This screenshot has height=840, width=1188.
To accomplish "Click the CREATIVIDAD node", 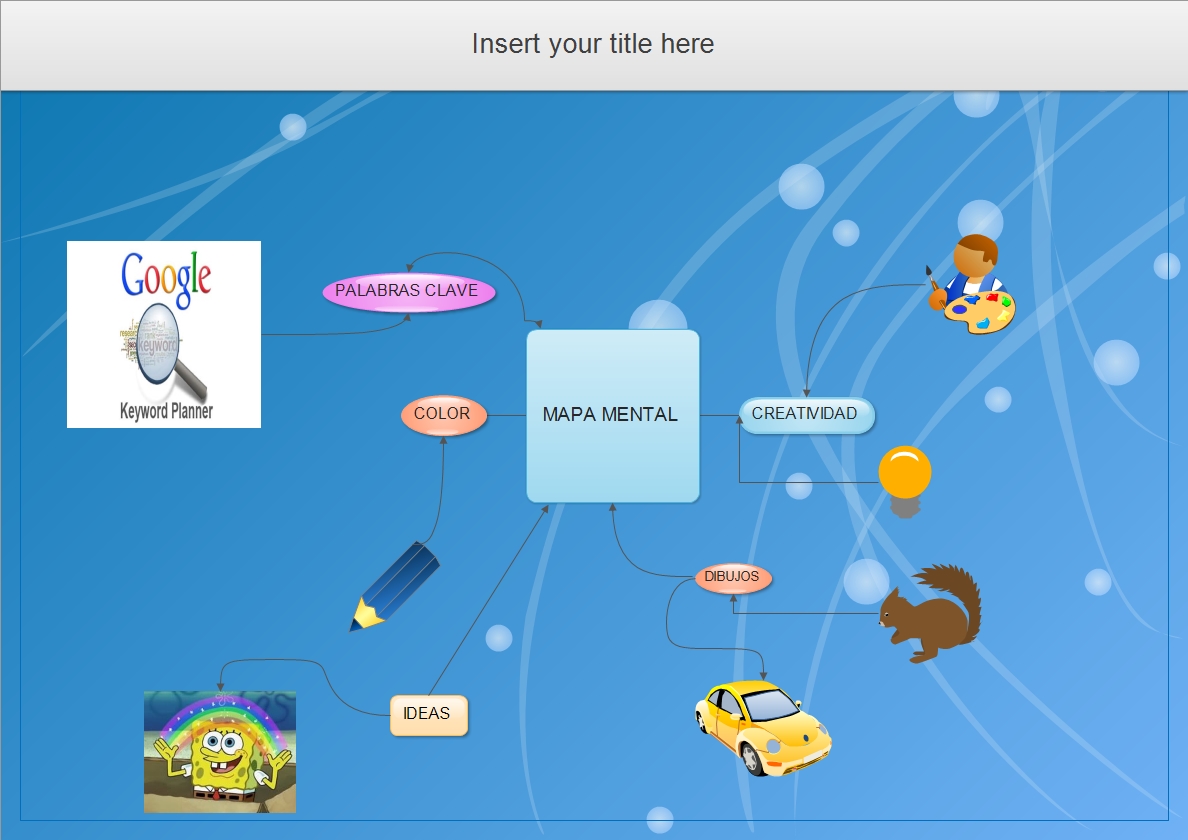I will 806,414.
